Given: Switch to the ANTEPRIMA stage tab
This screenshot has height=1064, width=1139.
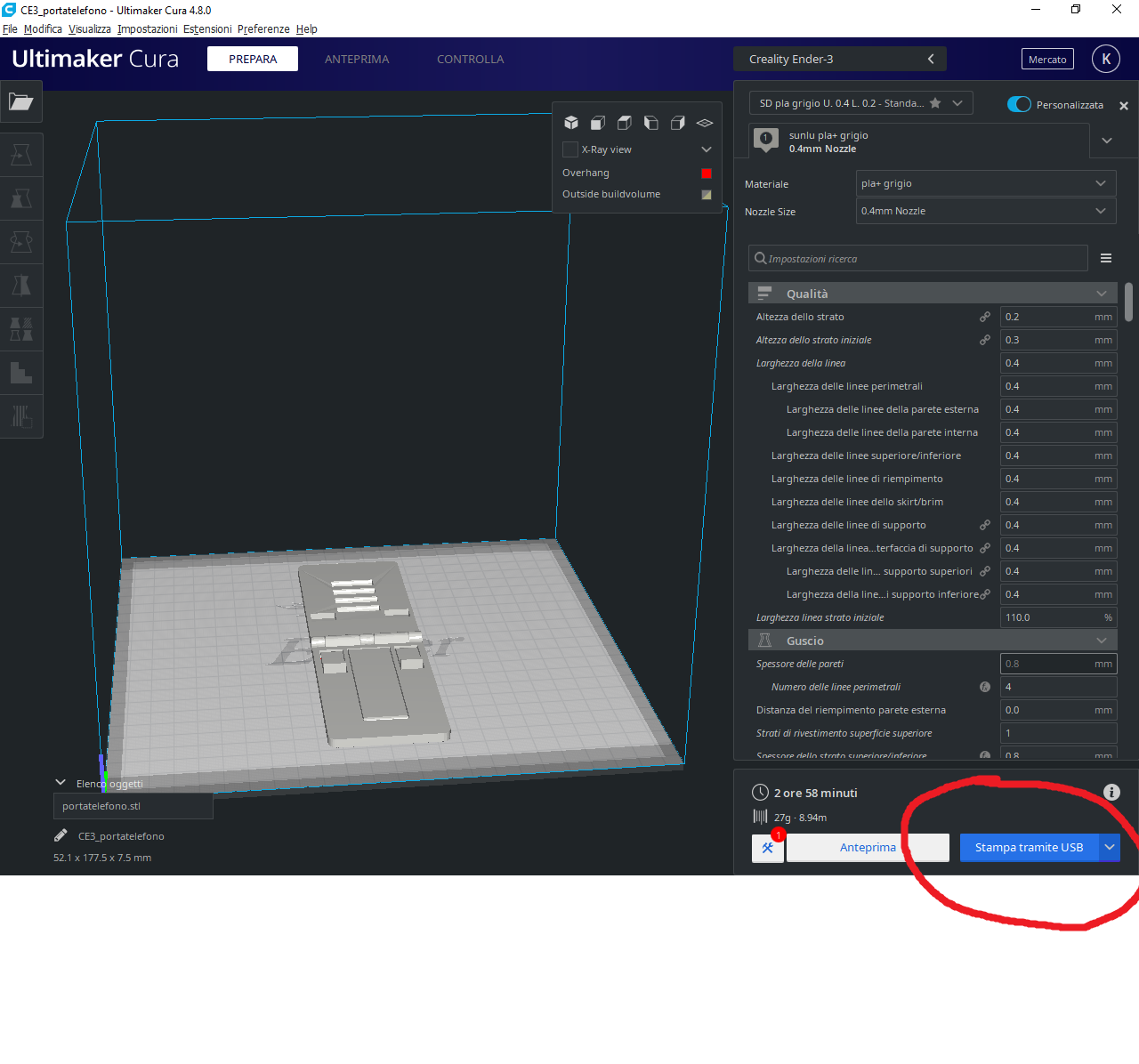Looking at the screenshot, I should [357, 59].
